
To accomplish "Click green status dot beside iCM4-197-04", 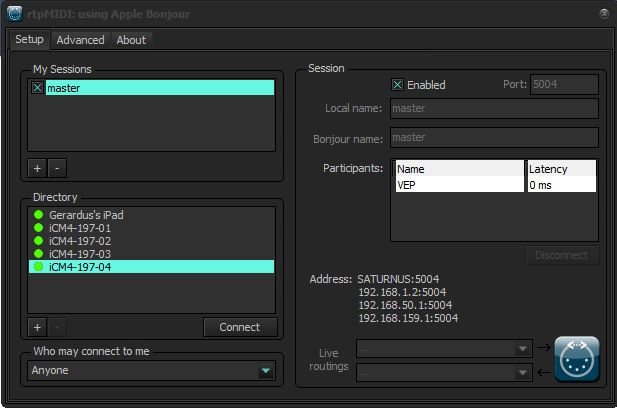I will (x=39, y=267).
